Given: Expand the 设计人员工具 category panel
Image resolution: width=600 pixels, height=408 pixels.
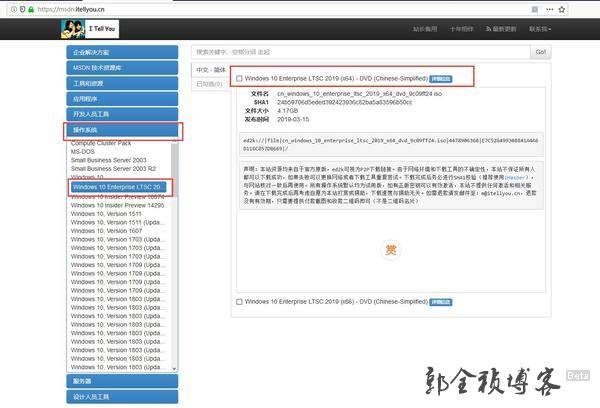Looking at the screenshot, I should [122, 397].
